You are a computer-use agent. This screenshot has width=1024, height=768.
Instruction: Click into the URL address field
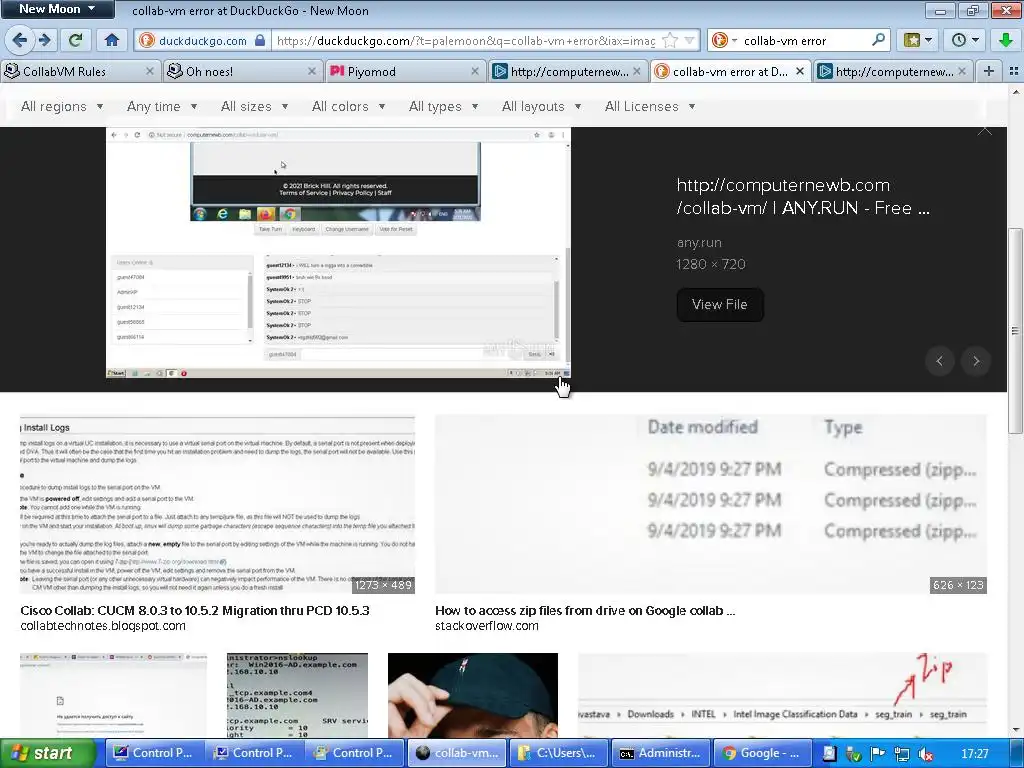pos(466,40)
